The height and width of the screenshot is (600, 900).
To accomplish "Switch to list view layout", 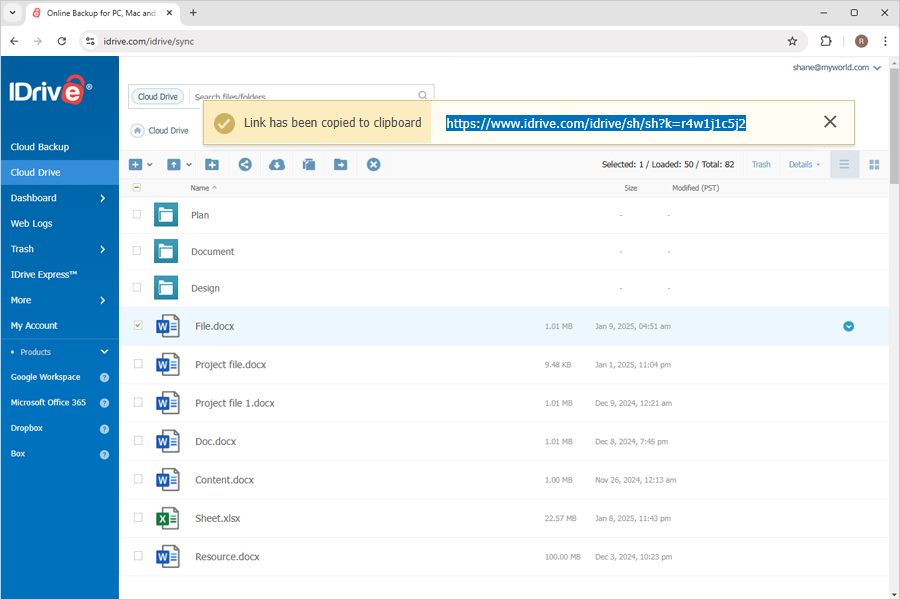I will (x=844, y=165).
